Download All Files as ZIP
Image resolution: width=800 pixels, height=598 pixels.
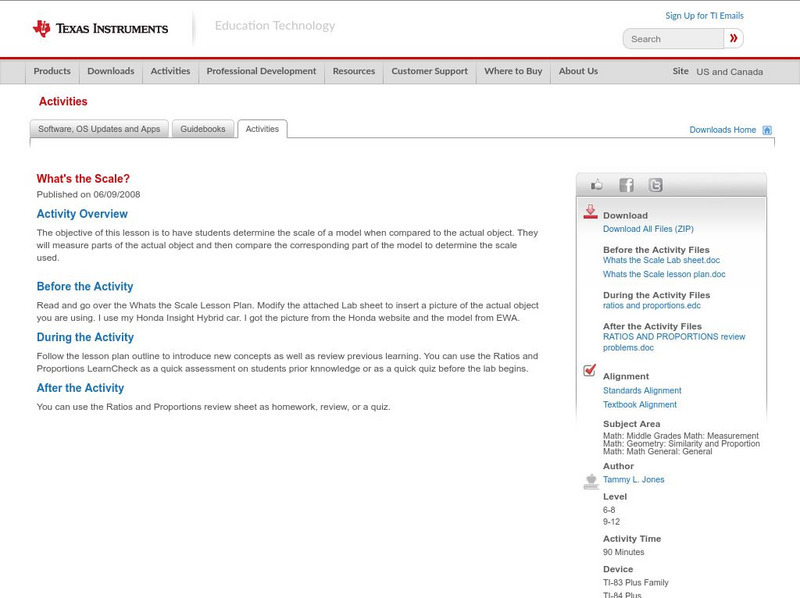(651, 227)
